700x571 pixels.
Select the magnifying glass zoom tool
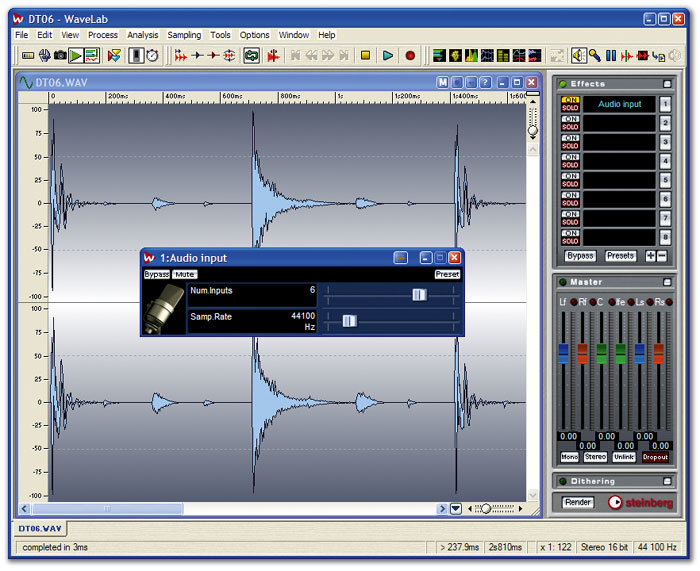click(595, 56)
